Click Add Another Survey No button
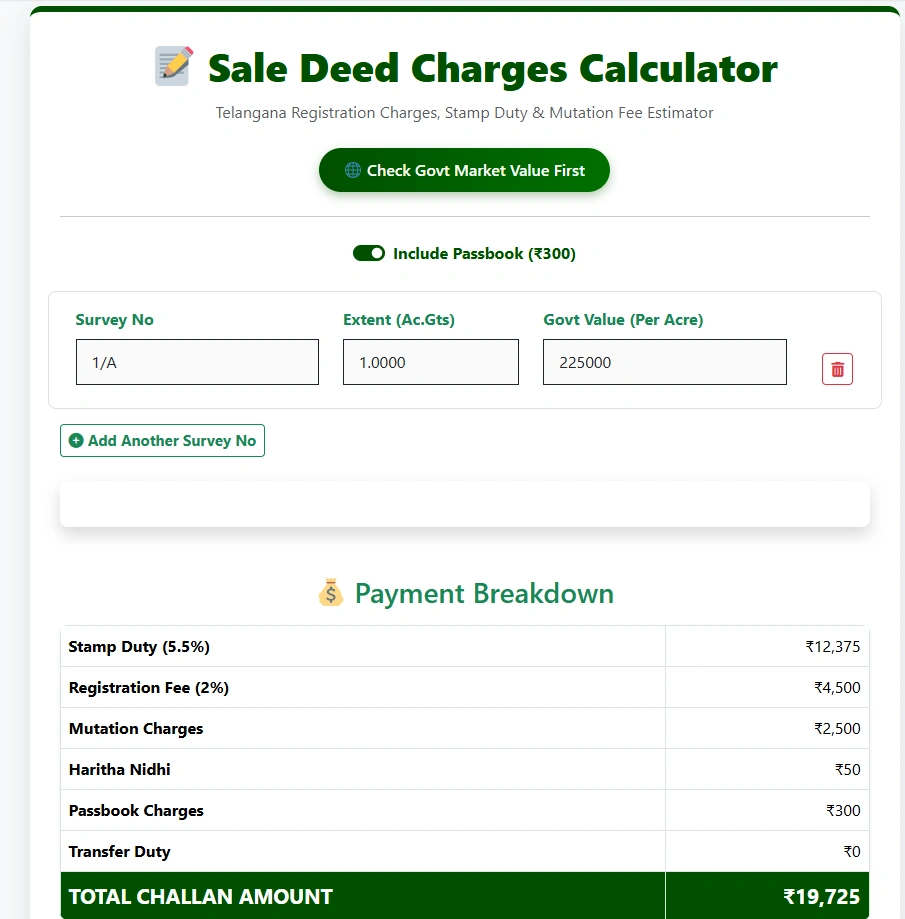Screen dimensions: 905x919 pyautogui.click(x=162, y=440)
